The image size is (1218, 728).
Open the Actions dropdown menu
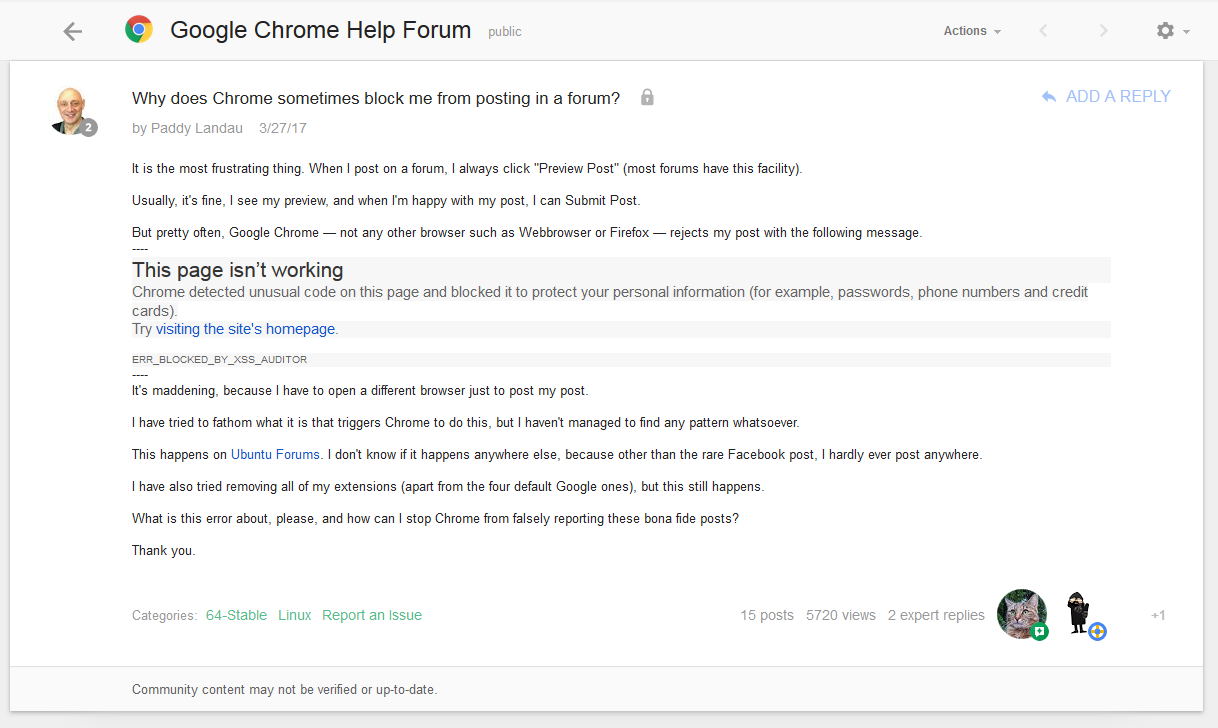coord(972,31)
